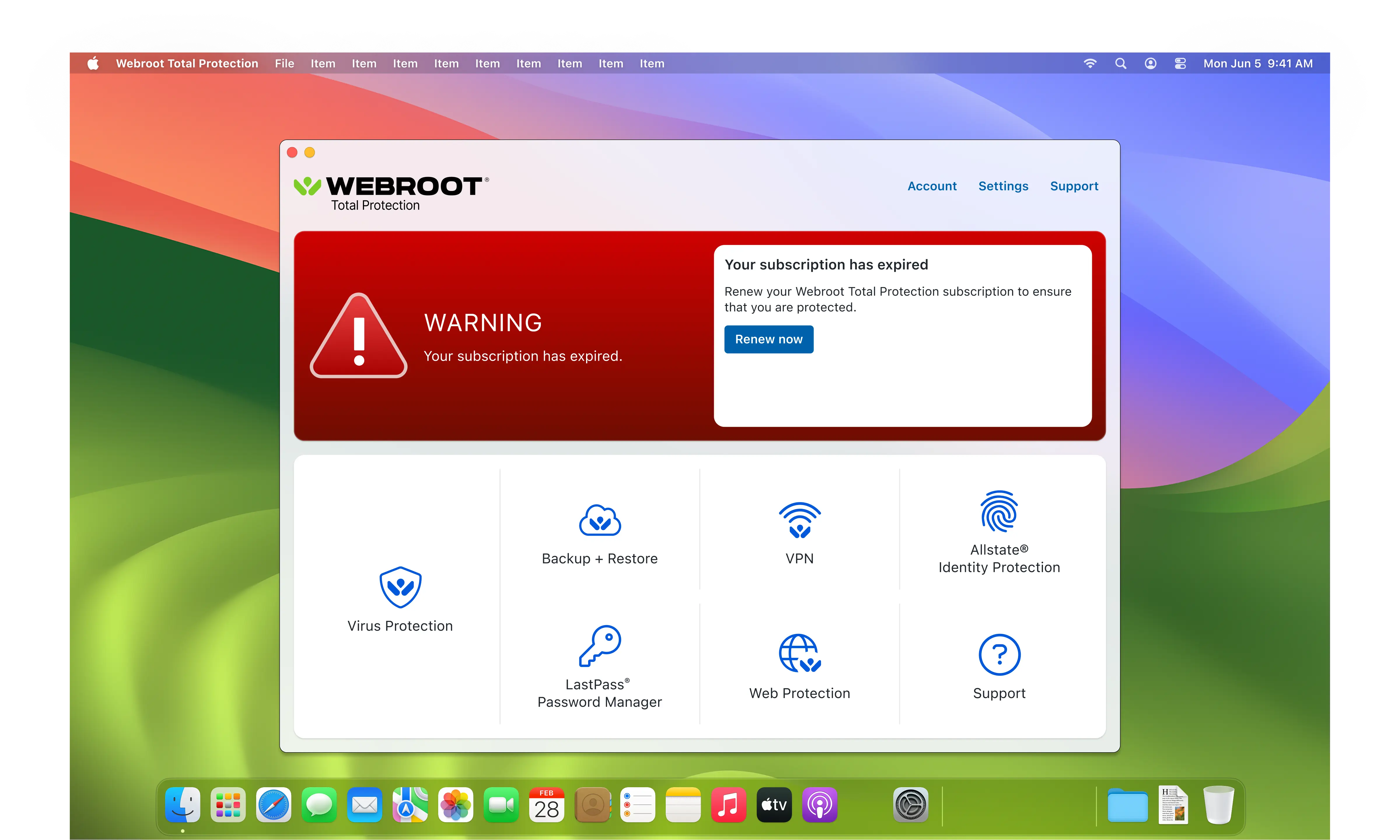
Task: Open the Support link in header
Action: (x=1074, y=186)
